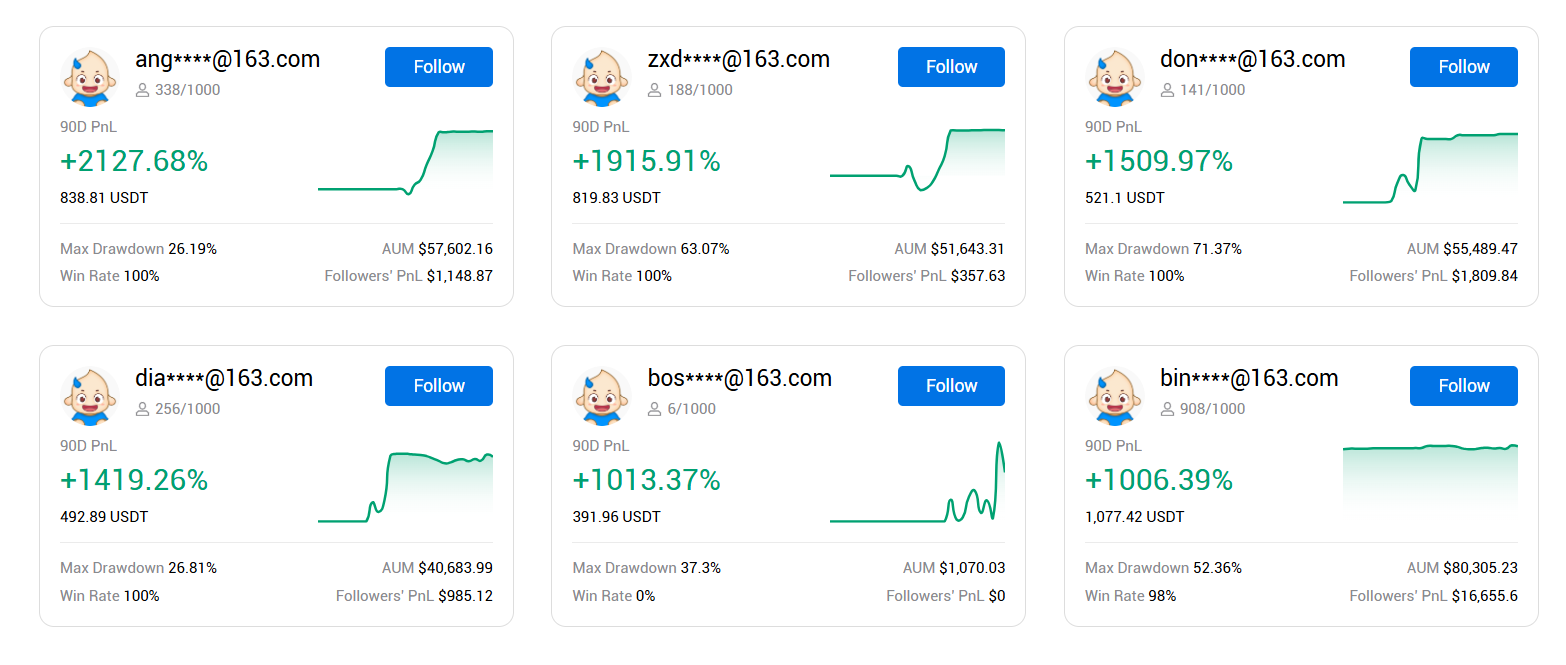Viewport: 1566px width, 665px height.
Task: View PnL chart for +2127.68% trader
Action: (x=405, y=162)
